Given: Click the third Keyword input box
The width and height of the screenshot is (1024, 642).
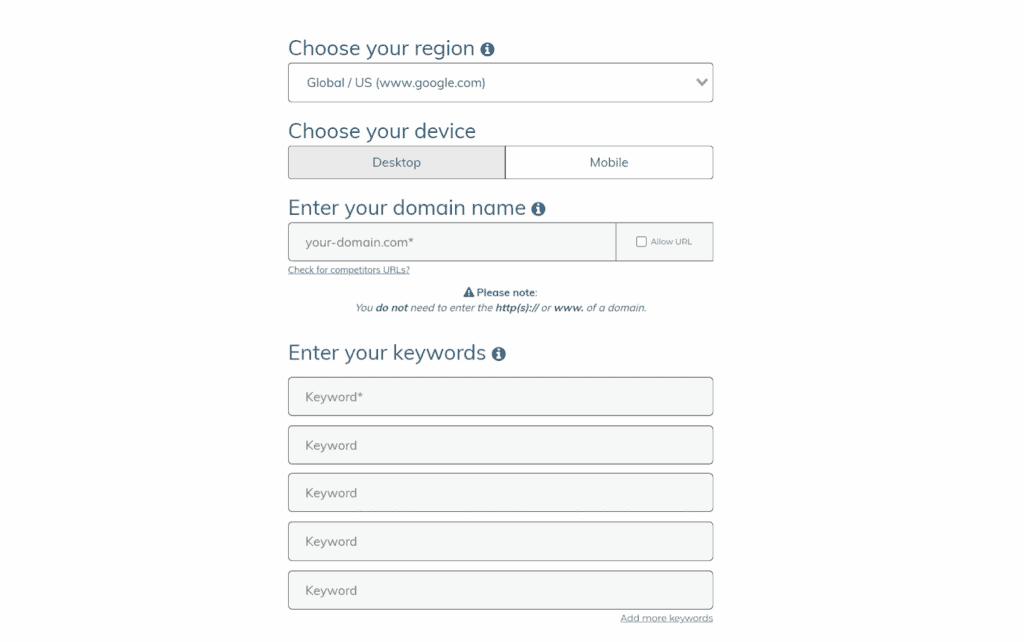Looking at the screenshot, I should (500, 493).
